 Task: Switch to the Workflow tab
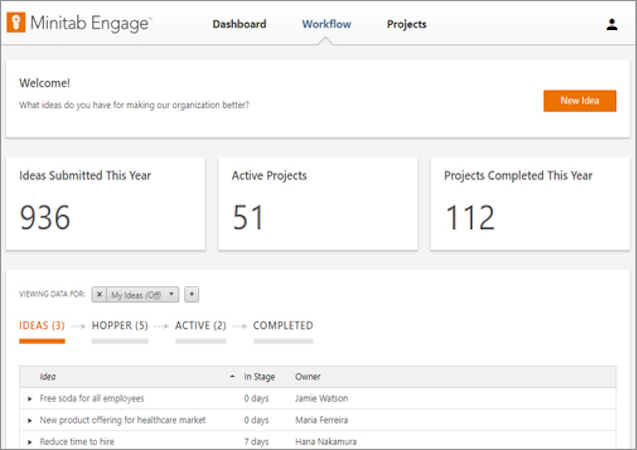pyautogui.click(x=326, y=24)
